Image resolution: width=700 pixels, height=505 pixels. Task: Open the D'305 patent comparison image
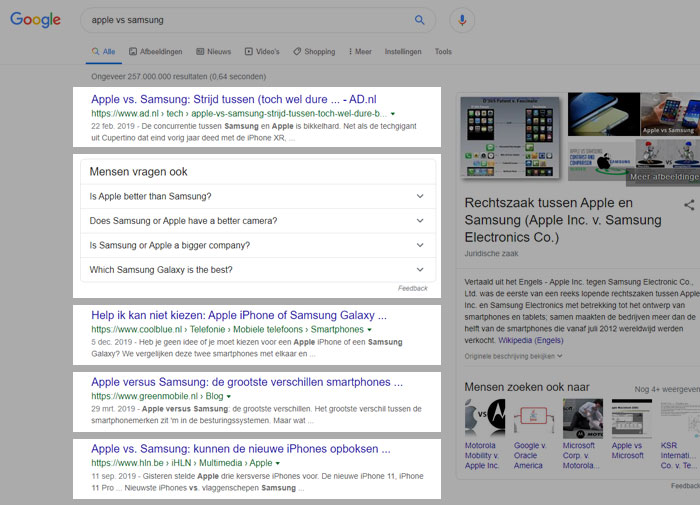(510, 137)
